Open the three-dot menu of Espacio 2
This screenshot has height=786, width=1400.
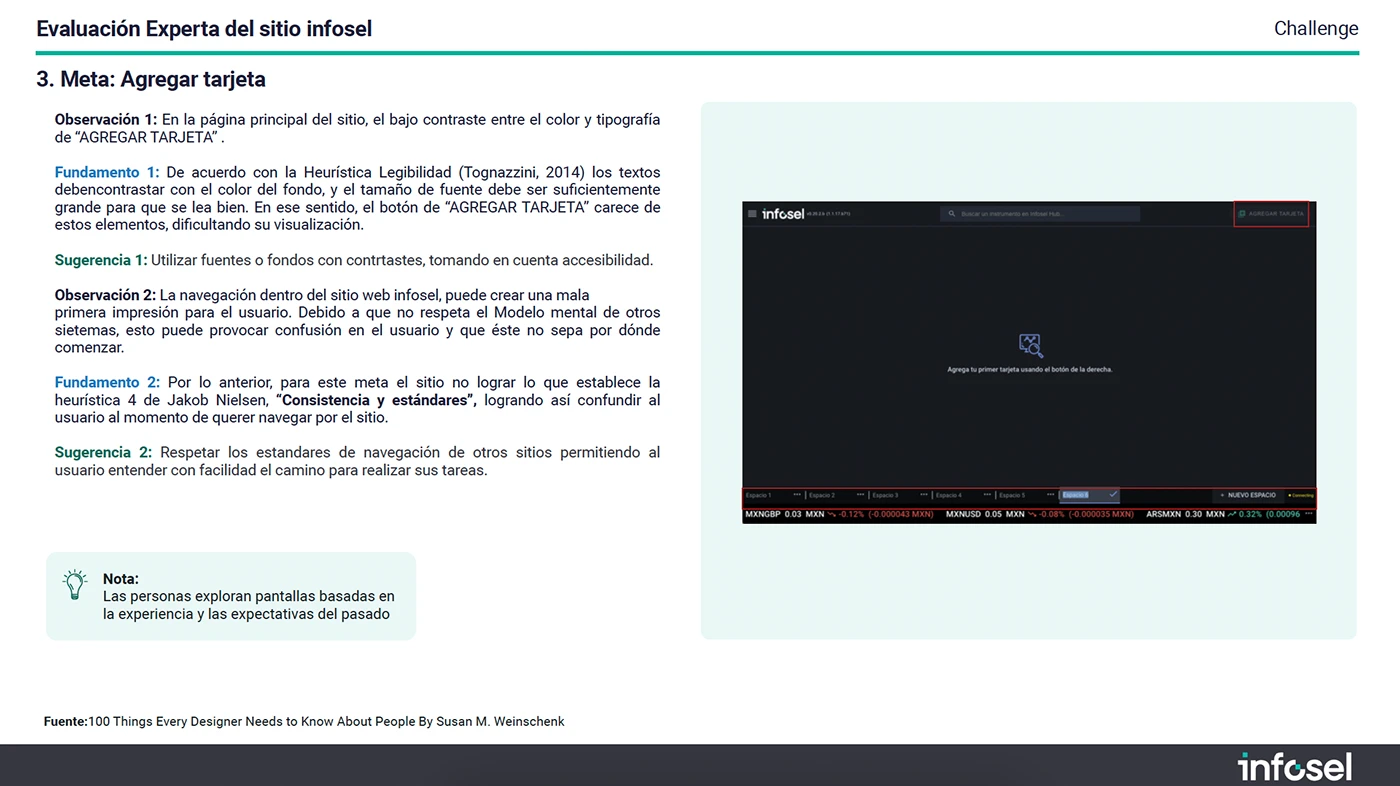[860, 495]
